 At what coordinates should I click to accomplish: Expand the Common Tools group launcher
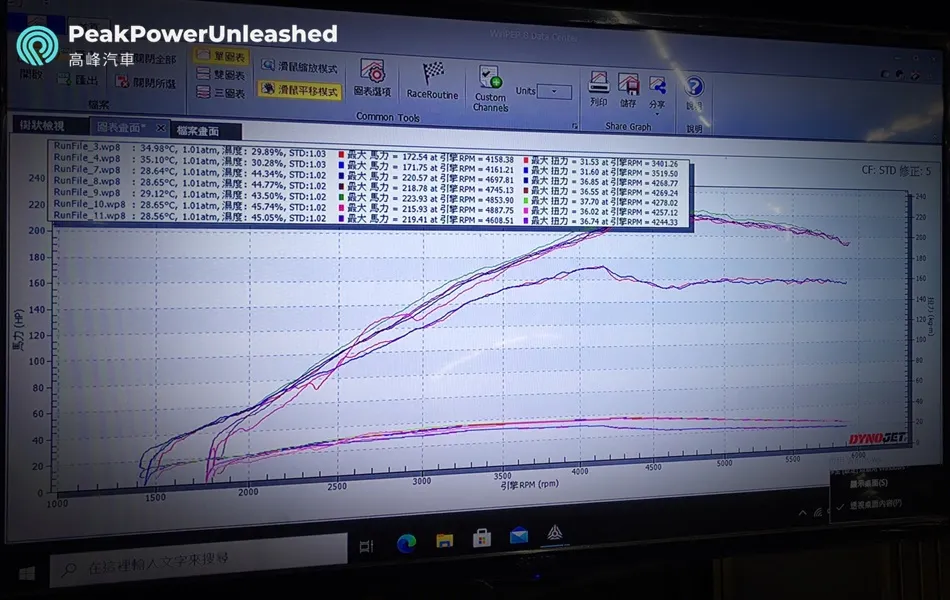click(574, 126)
